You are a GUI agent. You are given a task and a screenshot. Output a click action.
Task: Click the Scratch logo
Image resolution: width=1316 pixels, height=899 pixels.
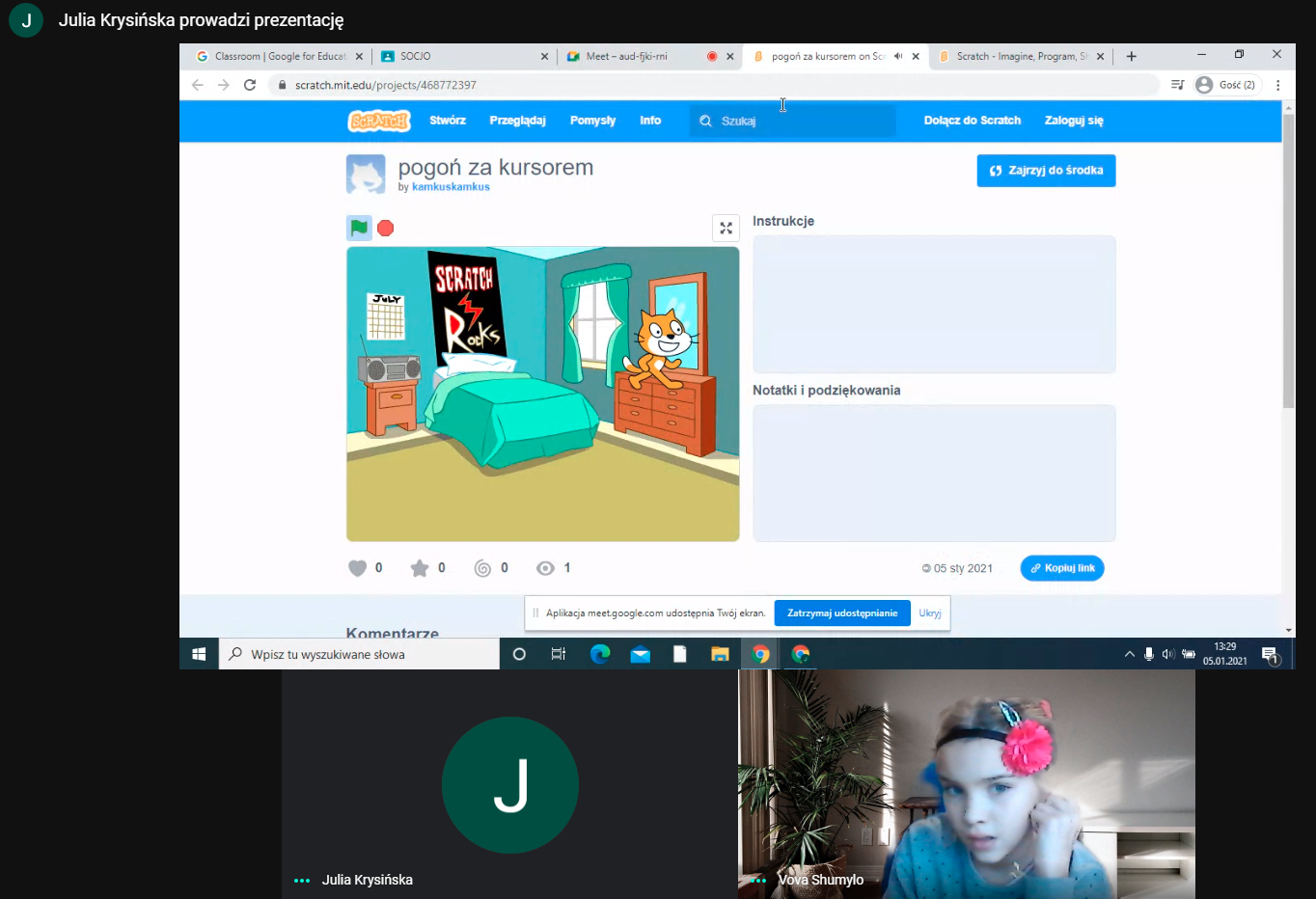pyautogui.click(x=379, y=121)
